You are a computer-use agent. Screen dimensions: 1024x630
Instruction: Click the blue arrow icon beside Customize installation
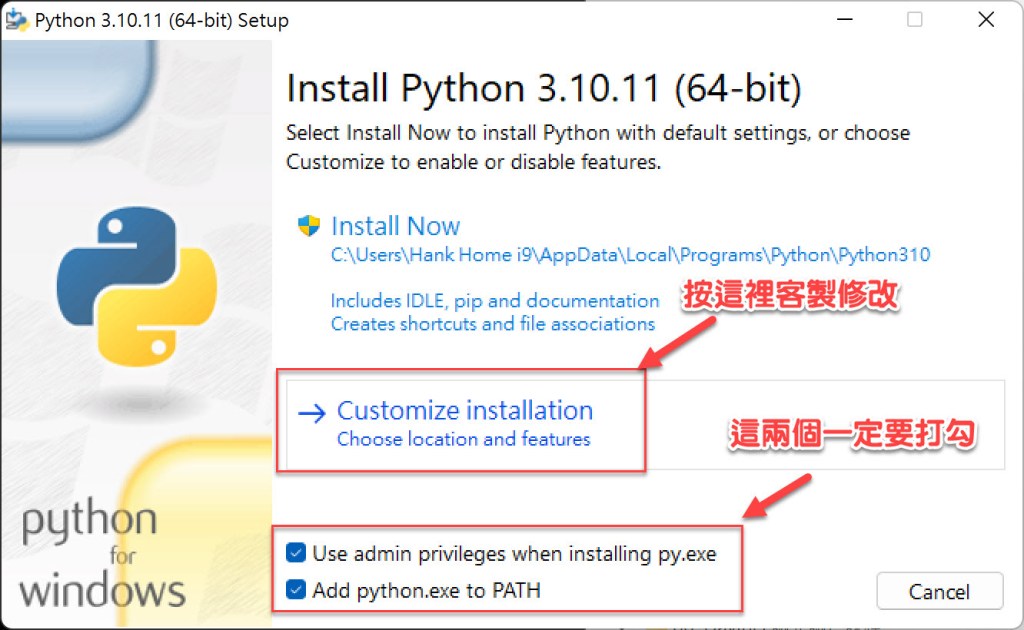coord(312,413)
